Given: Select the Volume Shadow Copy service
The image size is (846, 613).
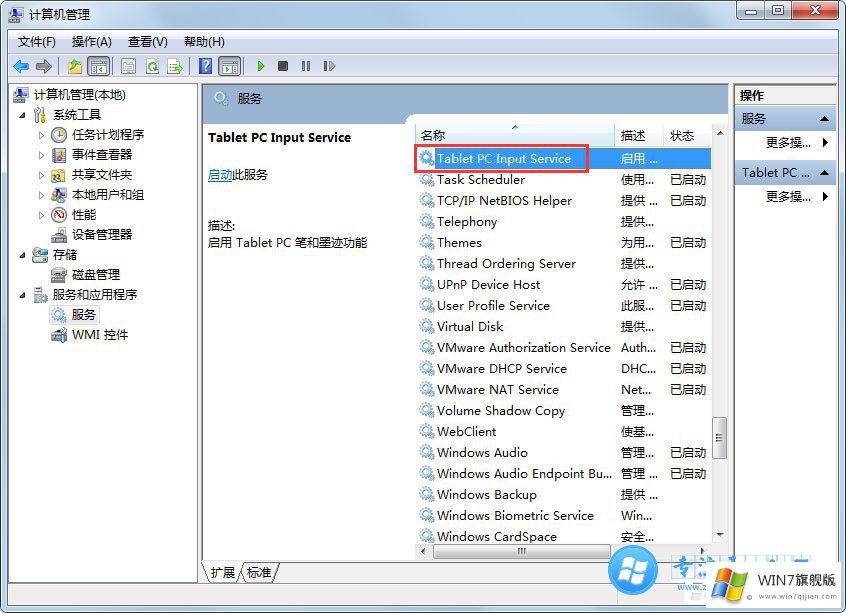Looking at the screenshot, I should pos(564,411).
